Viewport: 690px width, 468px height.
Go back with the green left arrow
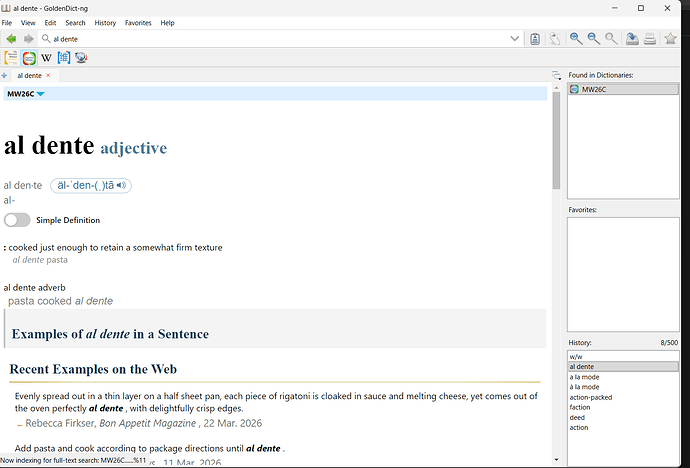coord(11,39)
